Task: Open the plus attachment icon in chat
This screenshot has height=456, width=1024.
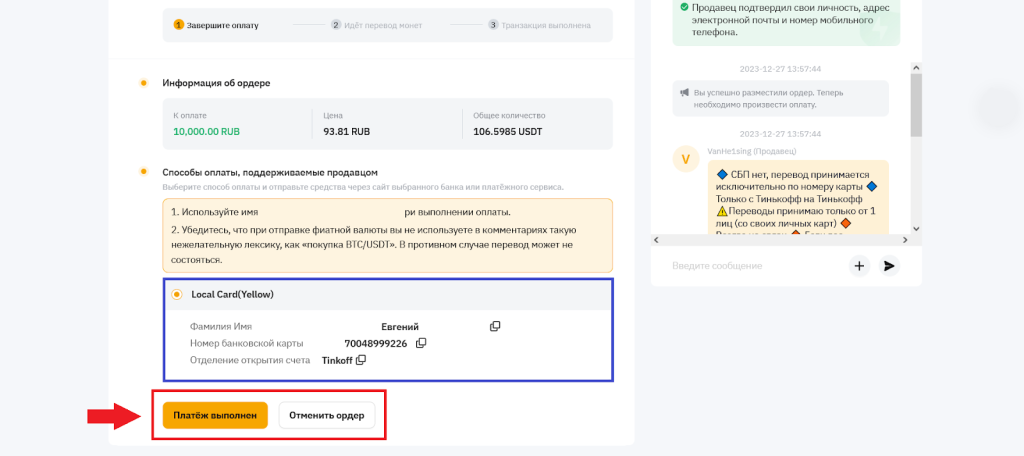Action: [859, 266]
